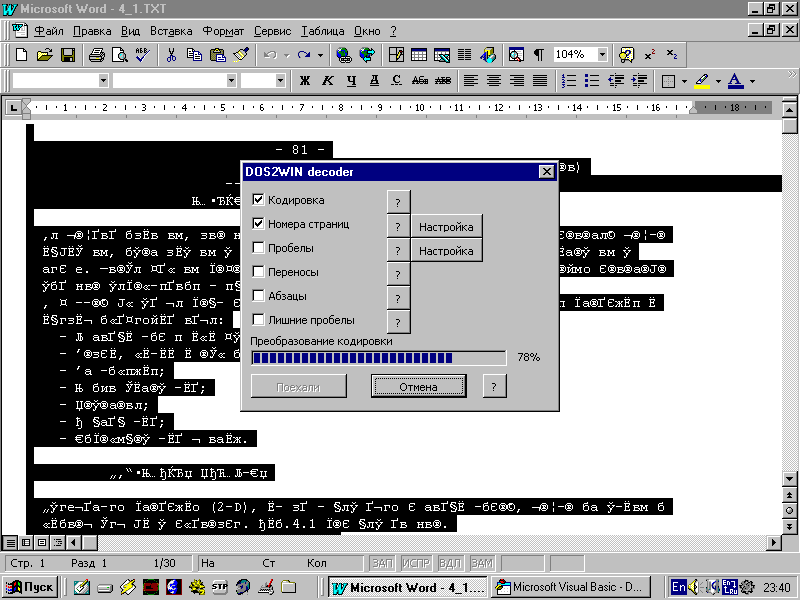Save the document with the floppy icon

coord(68,55)
